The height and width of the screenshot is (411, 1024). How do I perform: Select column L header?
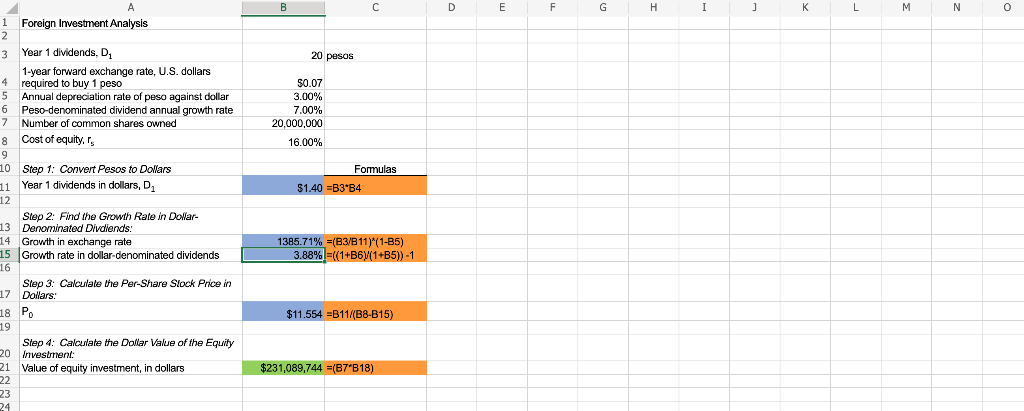coord(856,8)
